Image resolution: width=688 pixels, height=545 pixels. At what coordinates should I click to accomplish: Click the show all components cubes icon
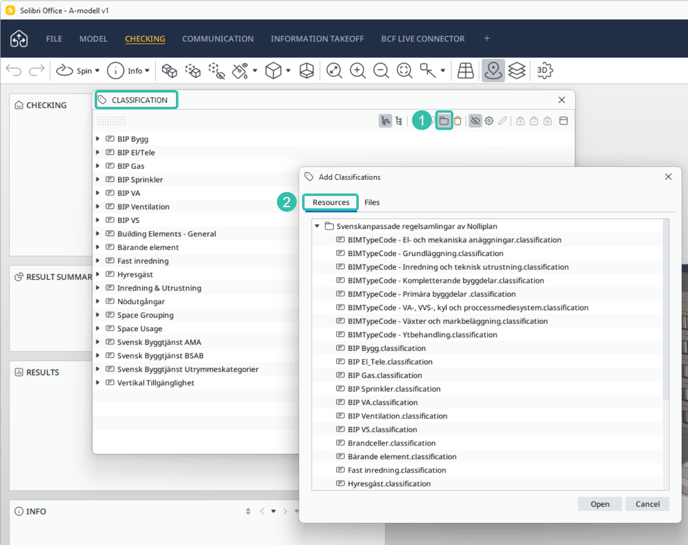[x=169, y=70]
